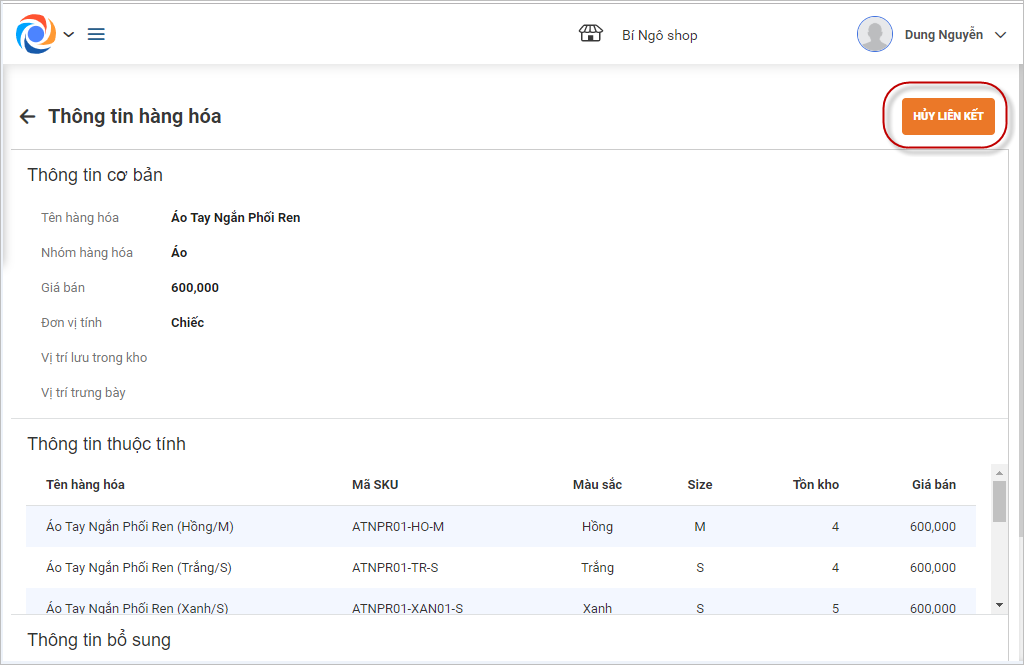Viewport: 1024px width, 665px height.
Task: Click the app logo icon
Action: pos(36,34)
